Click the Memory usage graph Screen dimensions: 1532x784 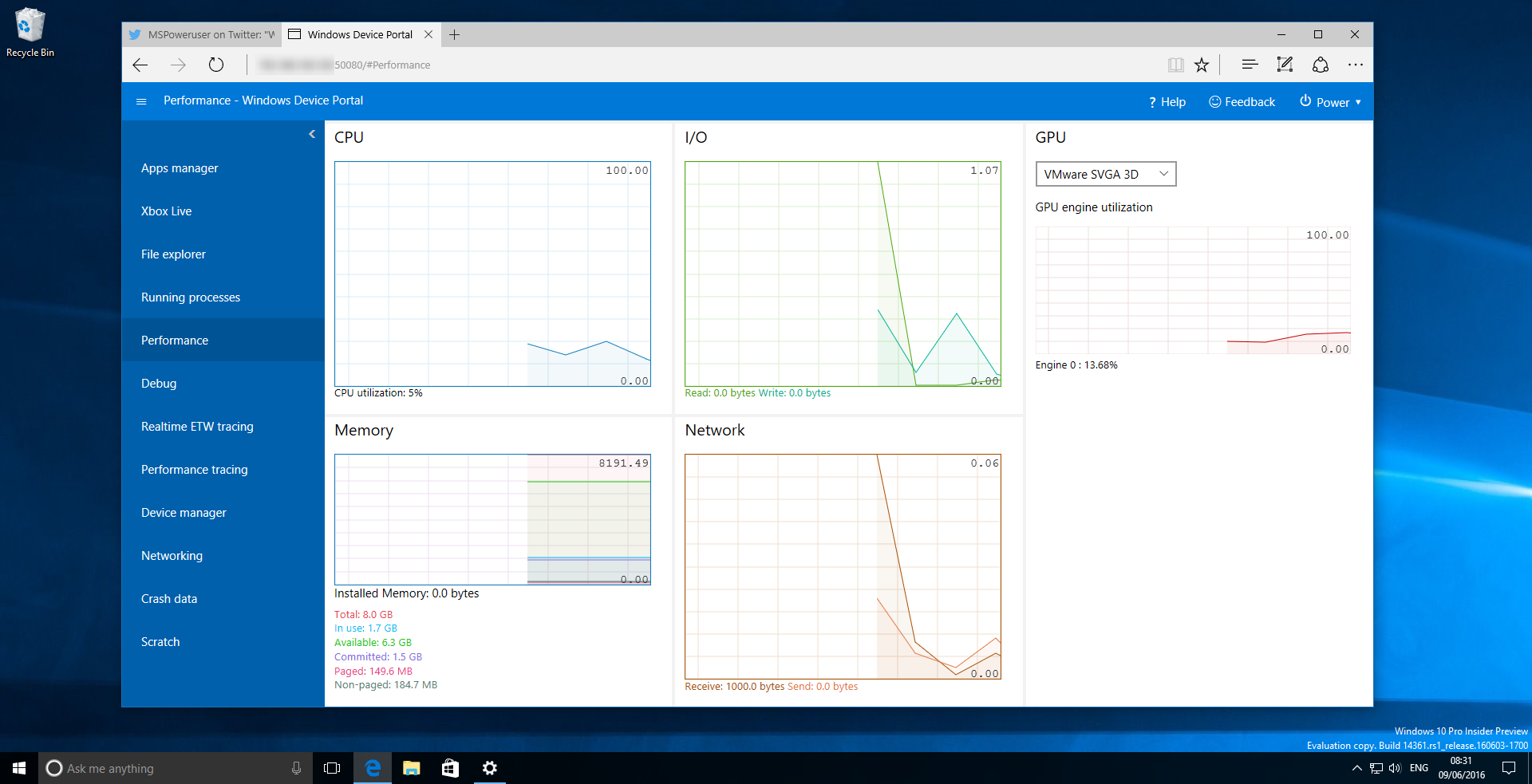[x=492, y=519]
